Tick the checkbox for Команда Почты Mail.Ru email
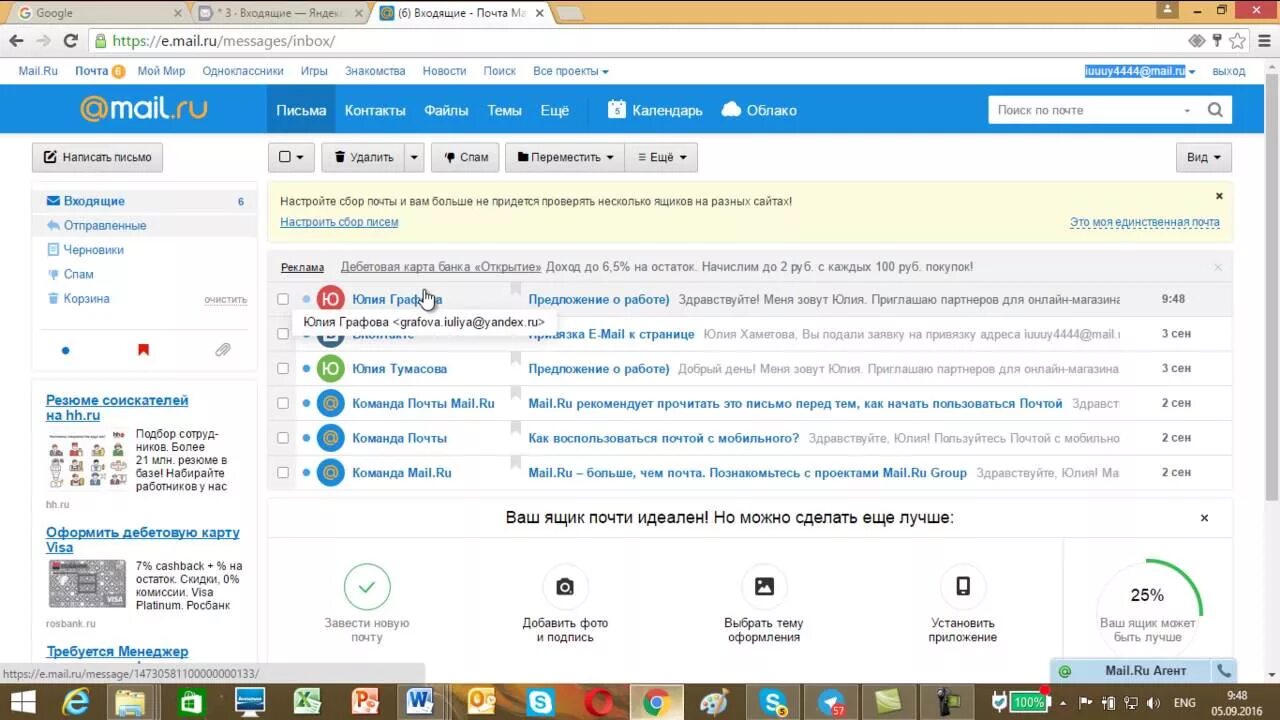This screenshot has width=1280, height=720. pyautogui.click(x=283, y=403)
